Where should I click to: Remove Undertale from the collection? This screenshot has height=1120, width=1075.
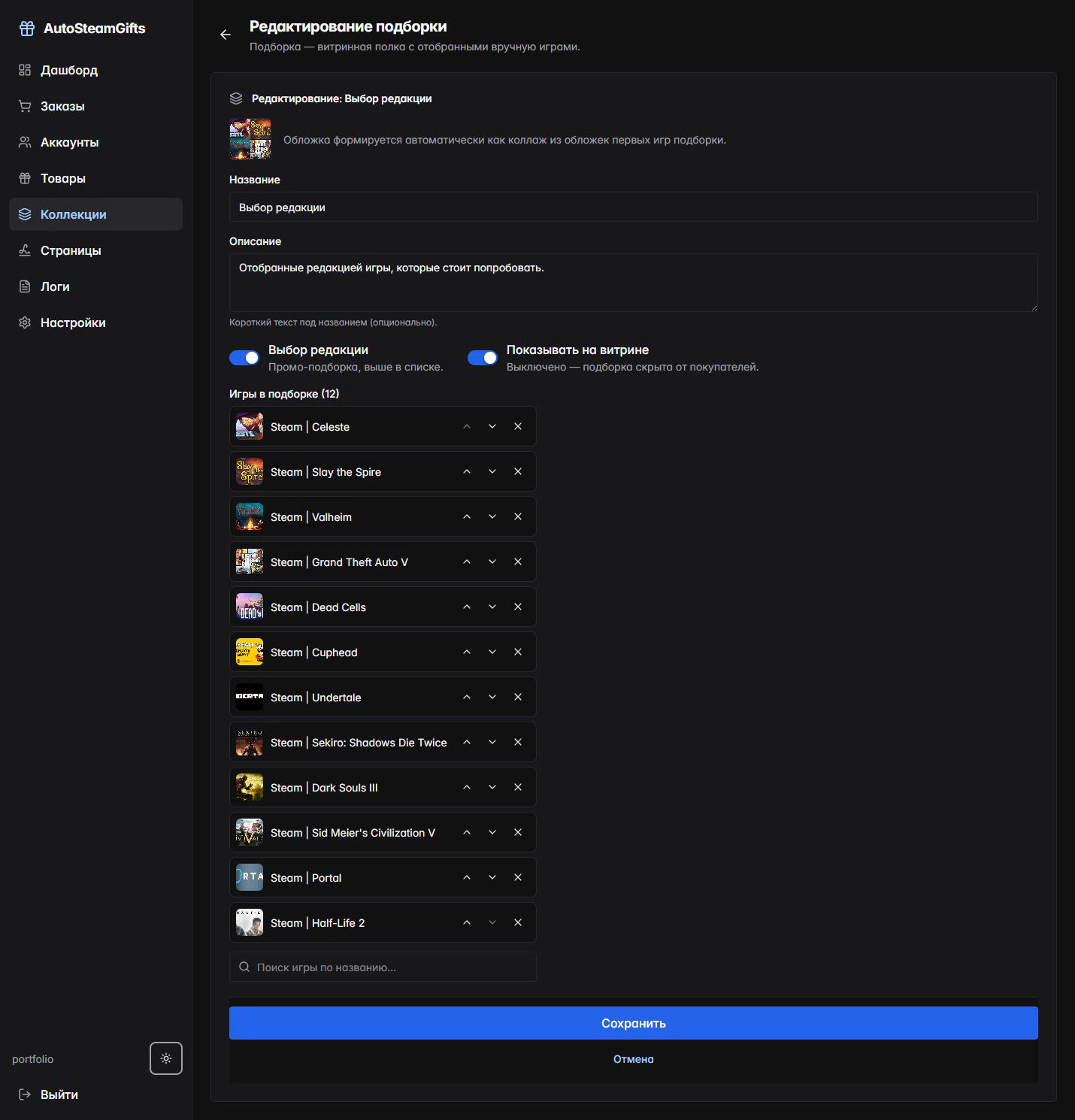click(x=518, y=697)
